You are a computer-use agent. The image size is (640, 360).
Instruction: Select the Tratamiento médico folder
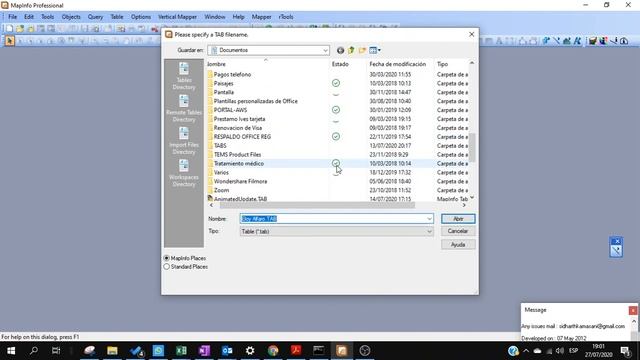(x=239, y=164)
